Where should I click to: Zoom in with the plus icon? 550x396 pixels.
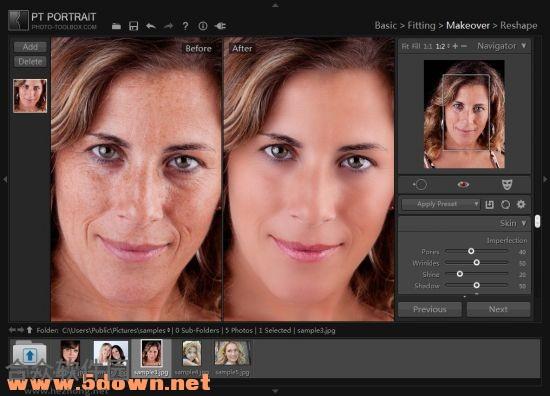[x=455, y=46]
